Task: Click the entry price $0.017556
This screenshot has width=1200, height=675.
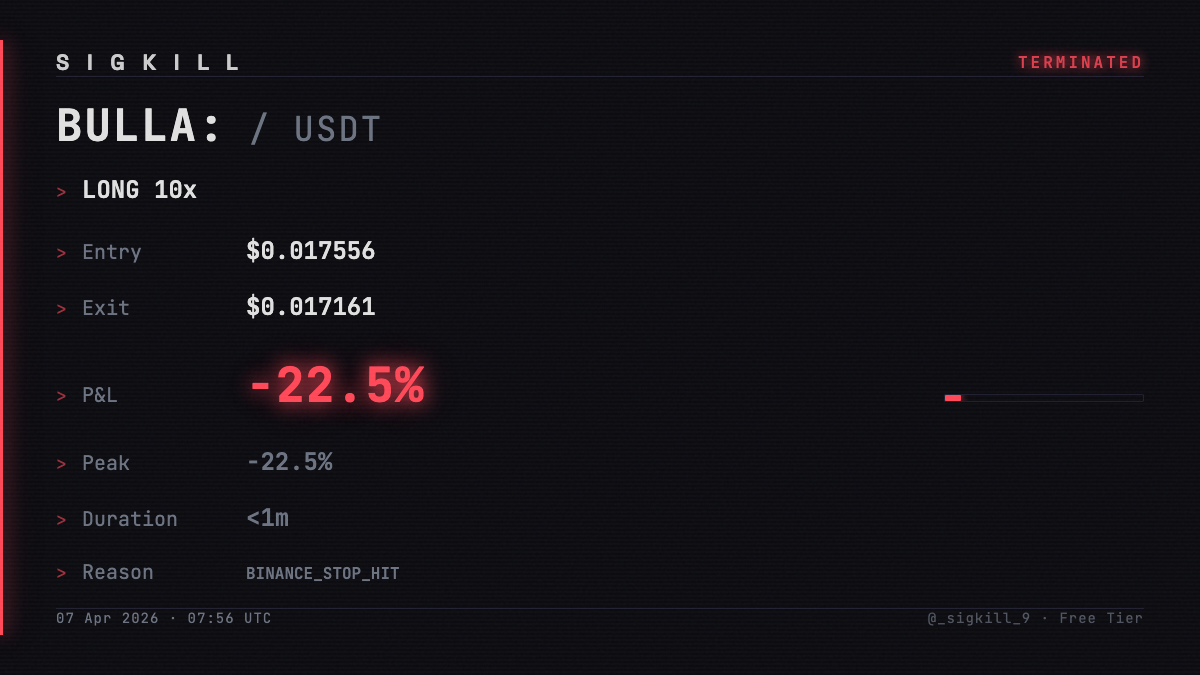Action: [x=310, y=251]
